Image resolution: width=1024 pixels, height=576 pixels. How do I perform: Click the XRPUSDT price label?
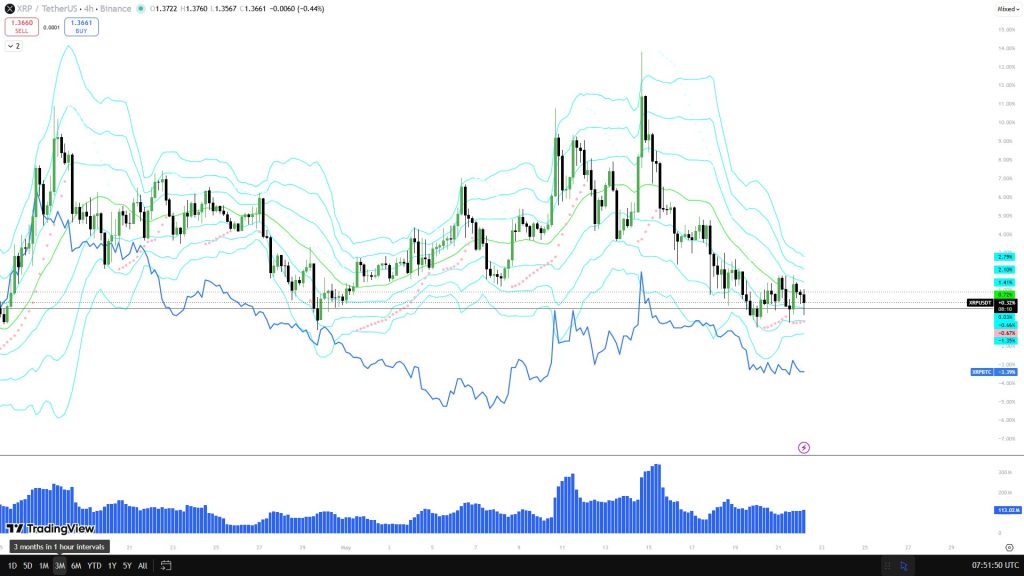[x=980, y=303]
